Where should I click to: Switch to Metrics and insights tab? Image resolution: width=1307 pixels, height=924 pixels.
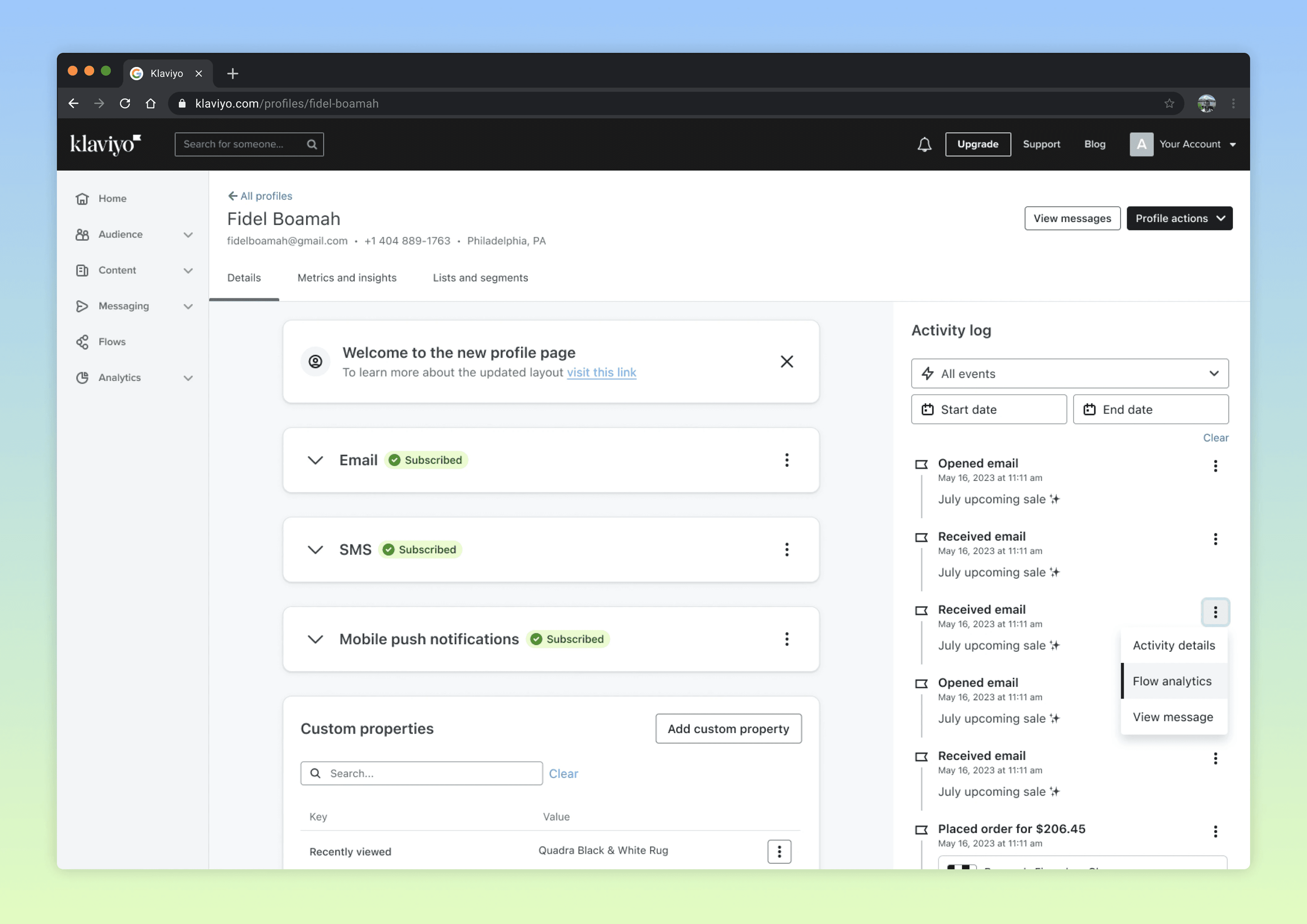click(347, 278)
